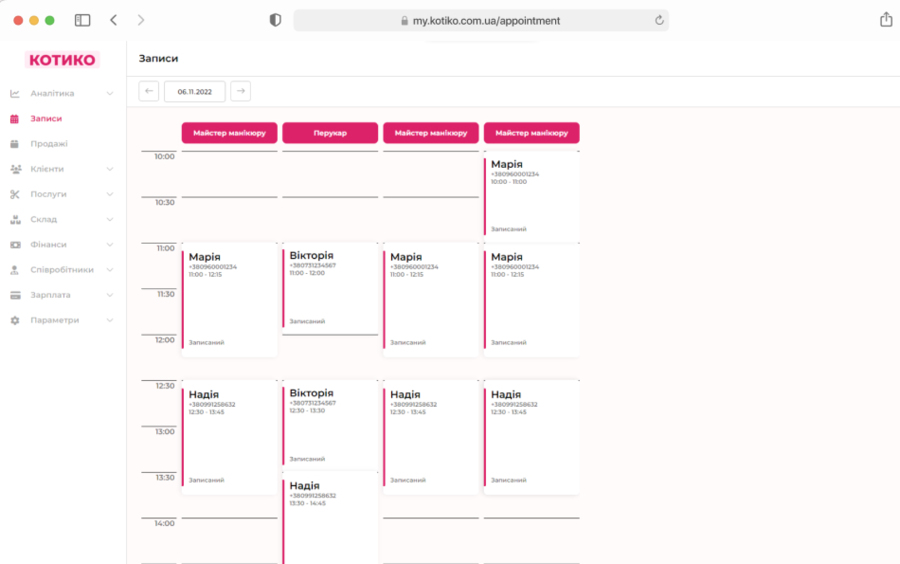Go to previous day with left arrow
Screen dimensions: 900x564
pyautogui.click(x=149, y=91)
